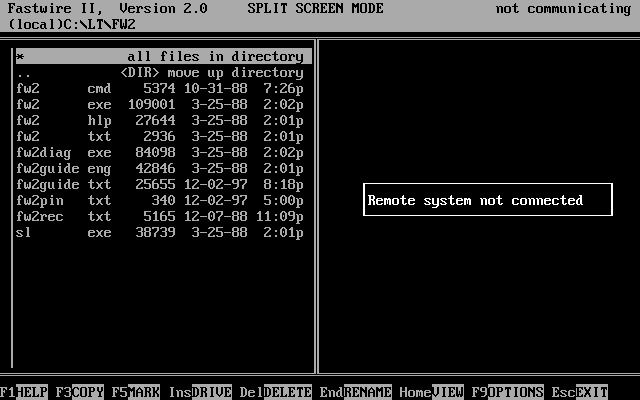The image size is (640, 400).
Task: Click the 10-31-88 date of fw2.cmd
Action: pos(216,89)
